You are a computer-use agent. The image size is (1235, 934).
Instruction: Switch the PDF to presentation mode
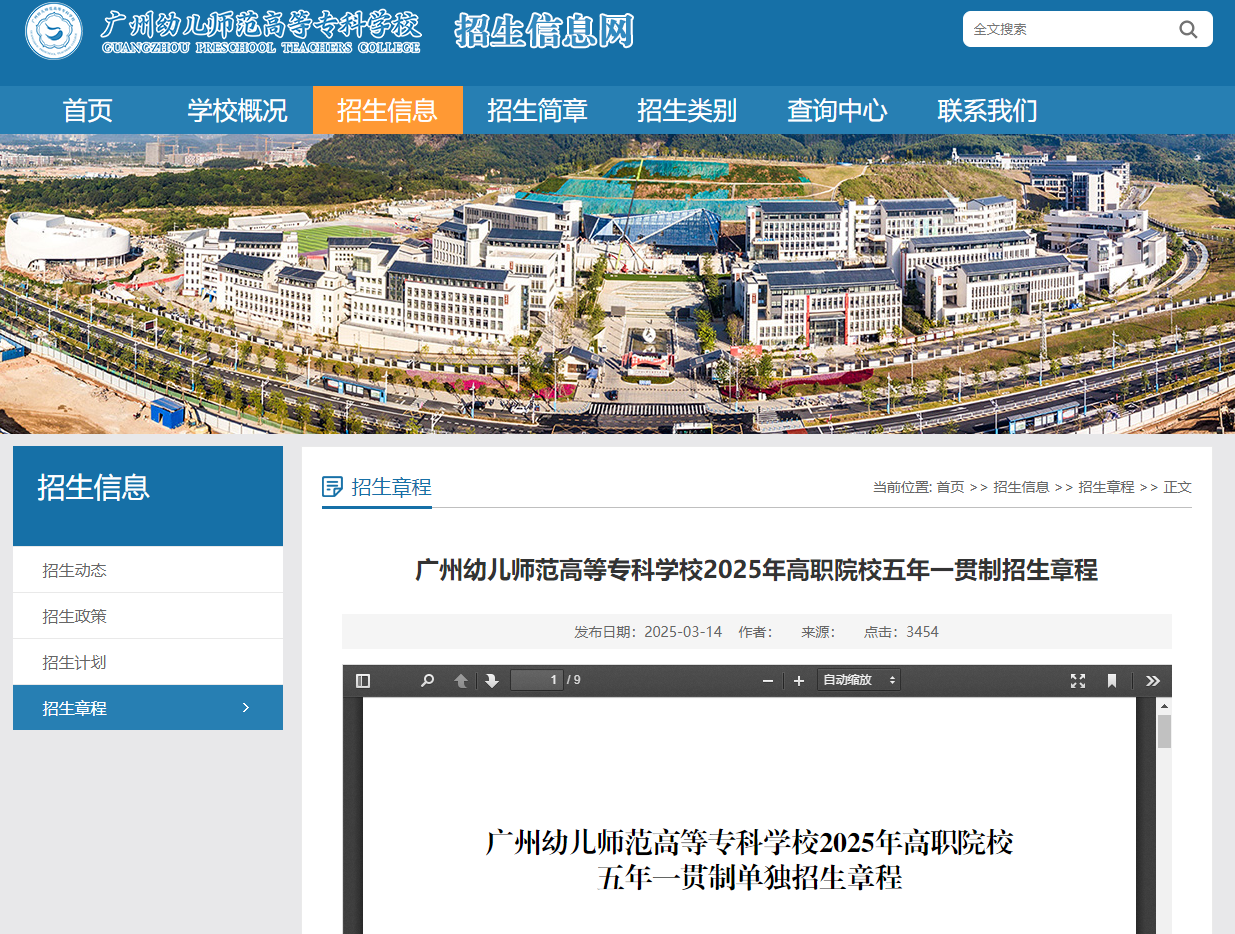1077,680
